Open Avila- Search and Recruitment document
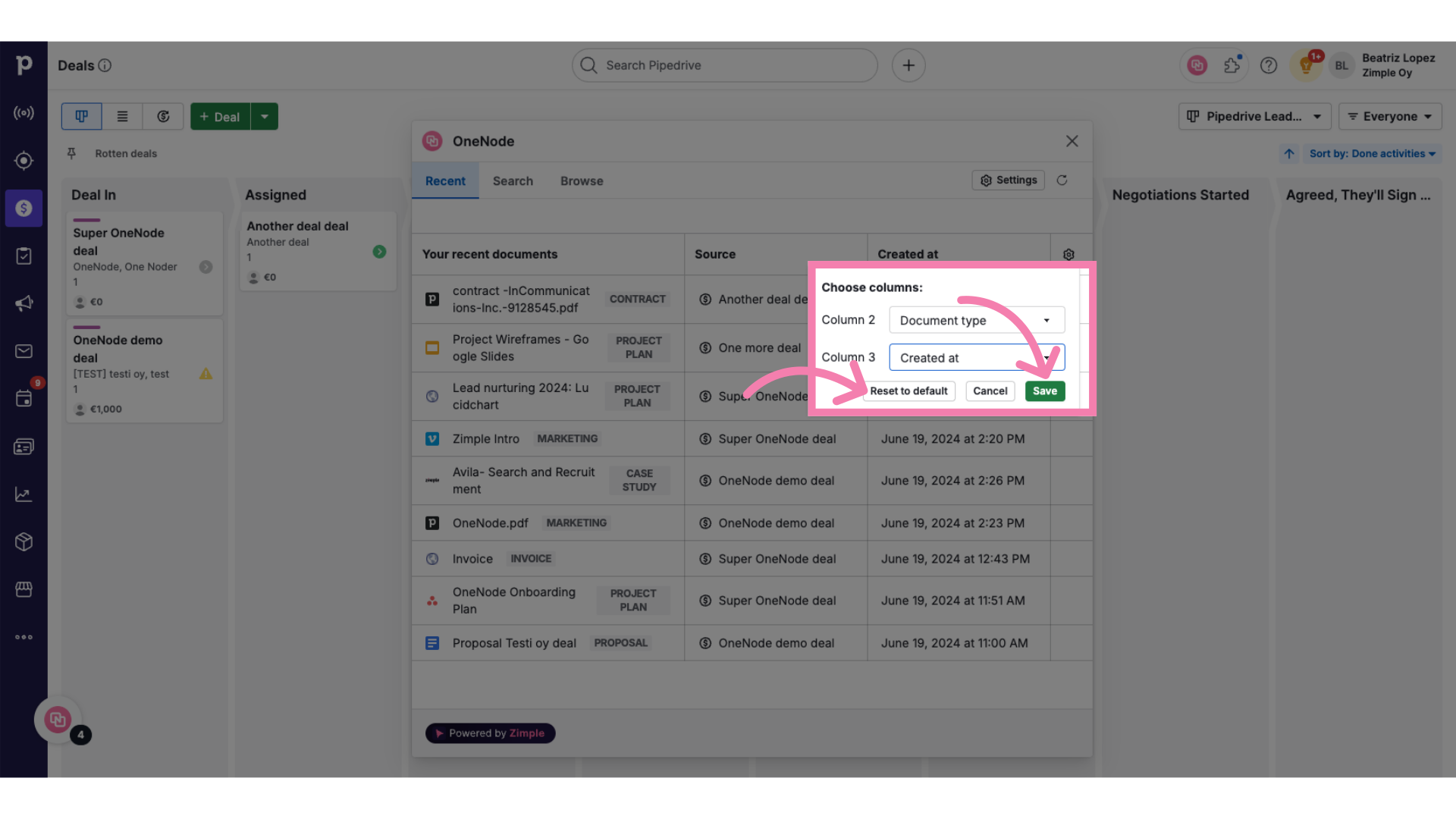Viewport: 1456px width, 819px height. click(523, 481)
